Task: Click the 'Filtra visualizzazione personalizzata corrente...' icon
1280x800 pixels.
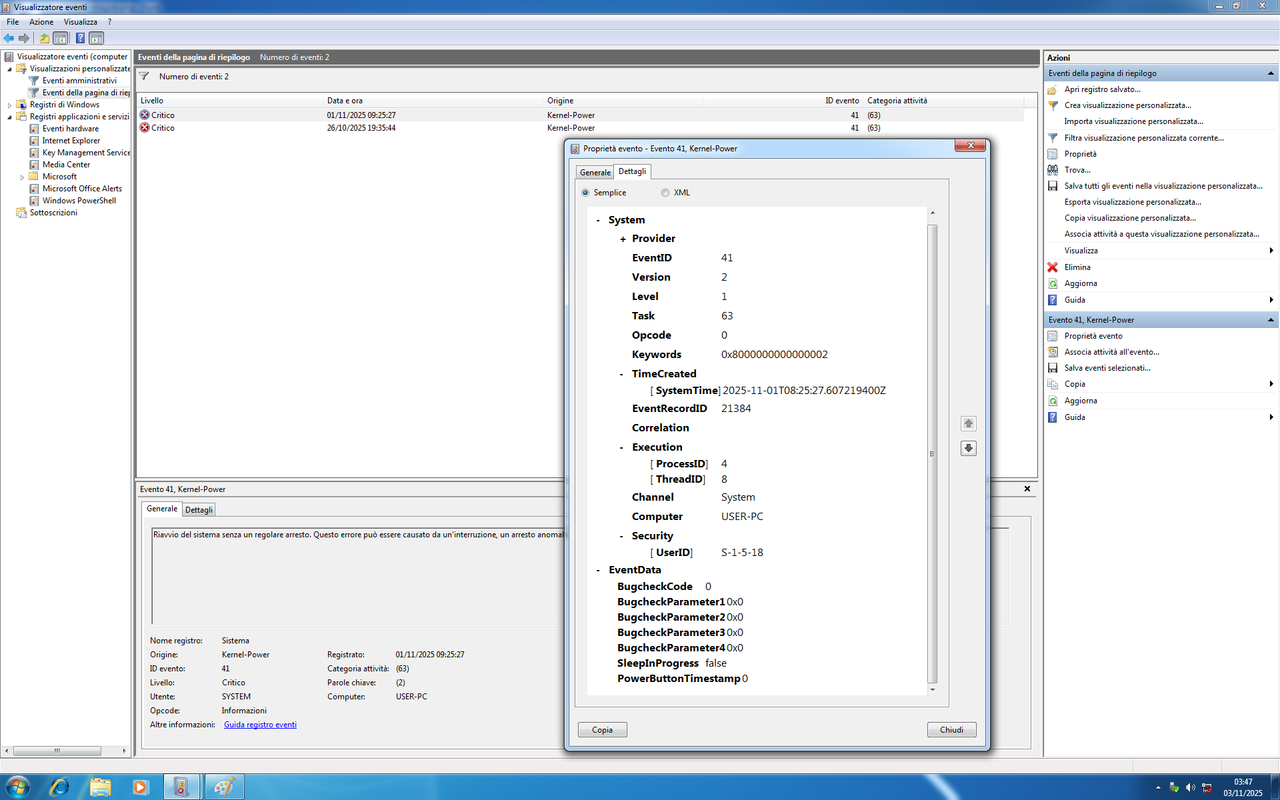Action: [1052, 138]
